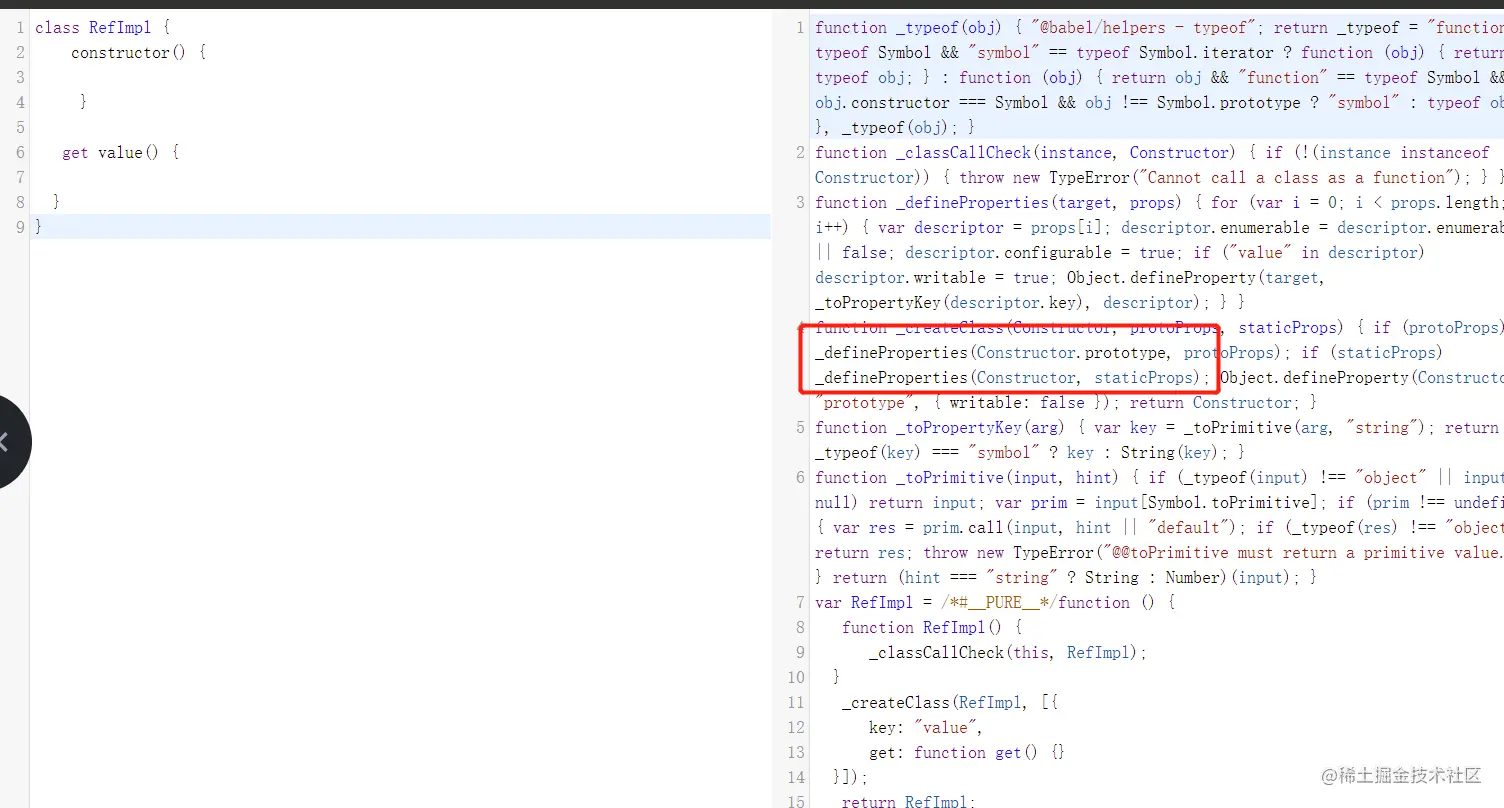Click '_classCallCheck(this, RefImpl);' line

1008,653
